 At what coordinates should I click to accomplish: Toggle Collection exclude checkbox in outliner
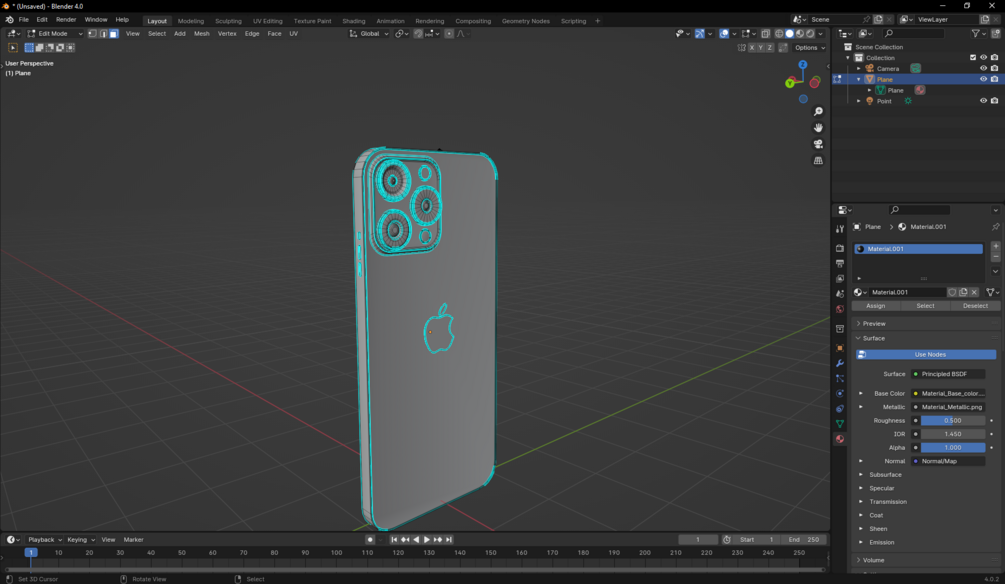pyautogui.click(x=973, y=58)
